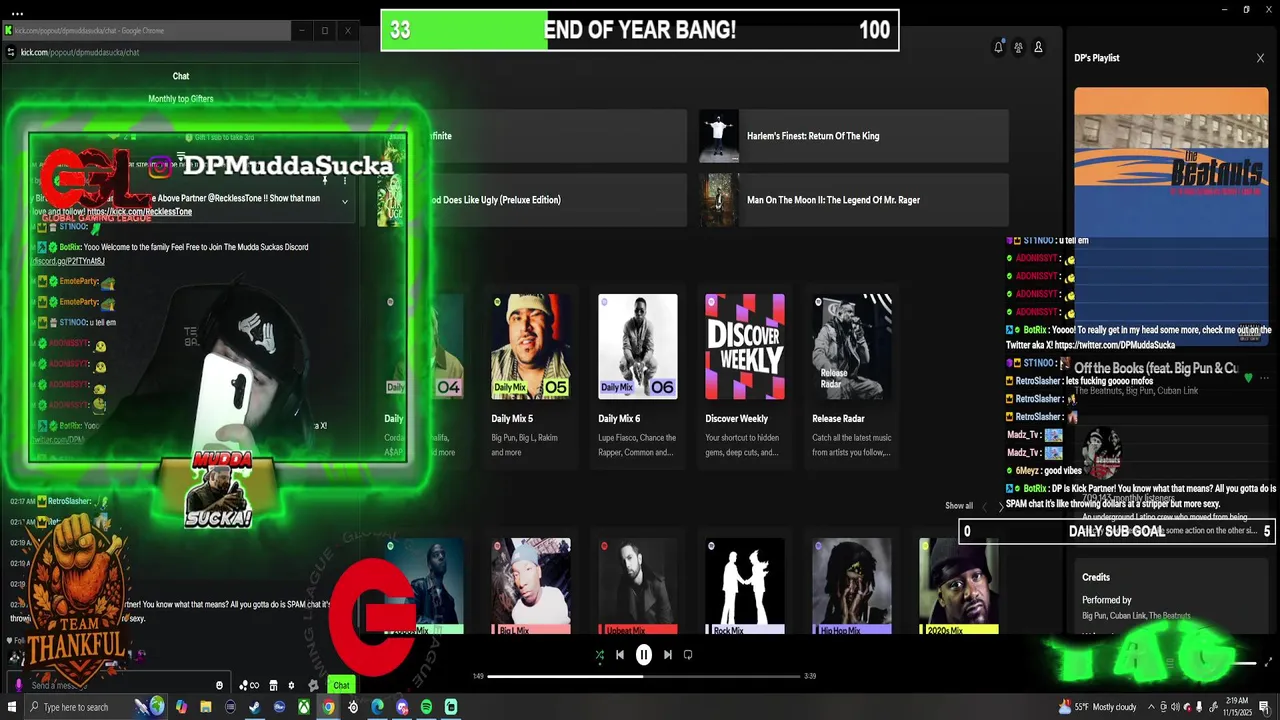Open the Windows notification center
The height and width of the screenshot is (720, 1280).
[1264, 707]
